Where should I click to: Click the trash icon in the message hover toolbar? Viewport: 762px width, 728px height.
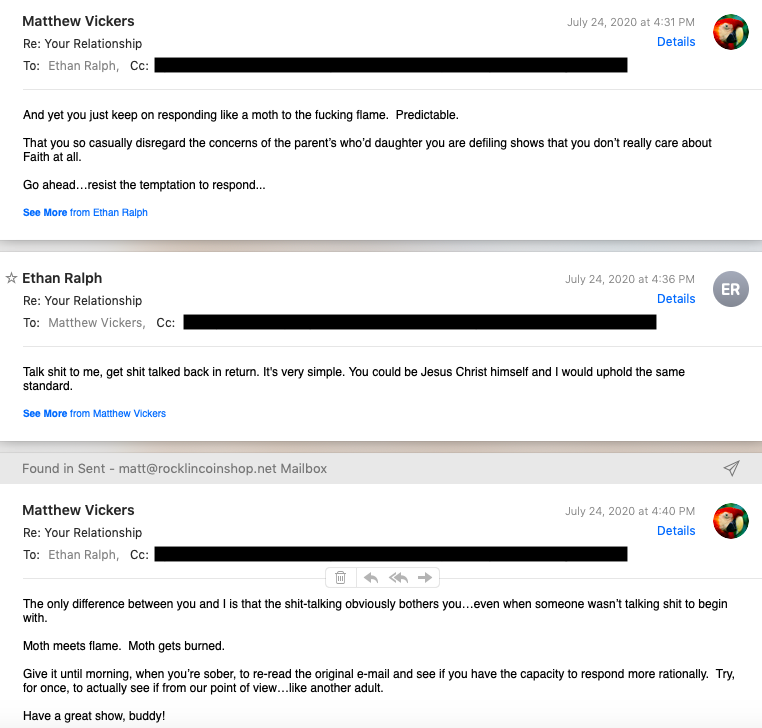(341, 577)
